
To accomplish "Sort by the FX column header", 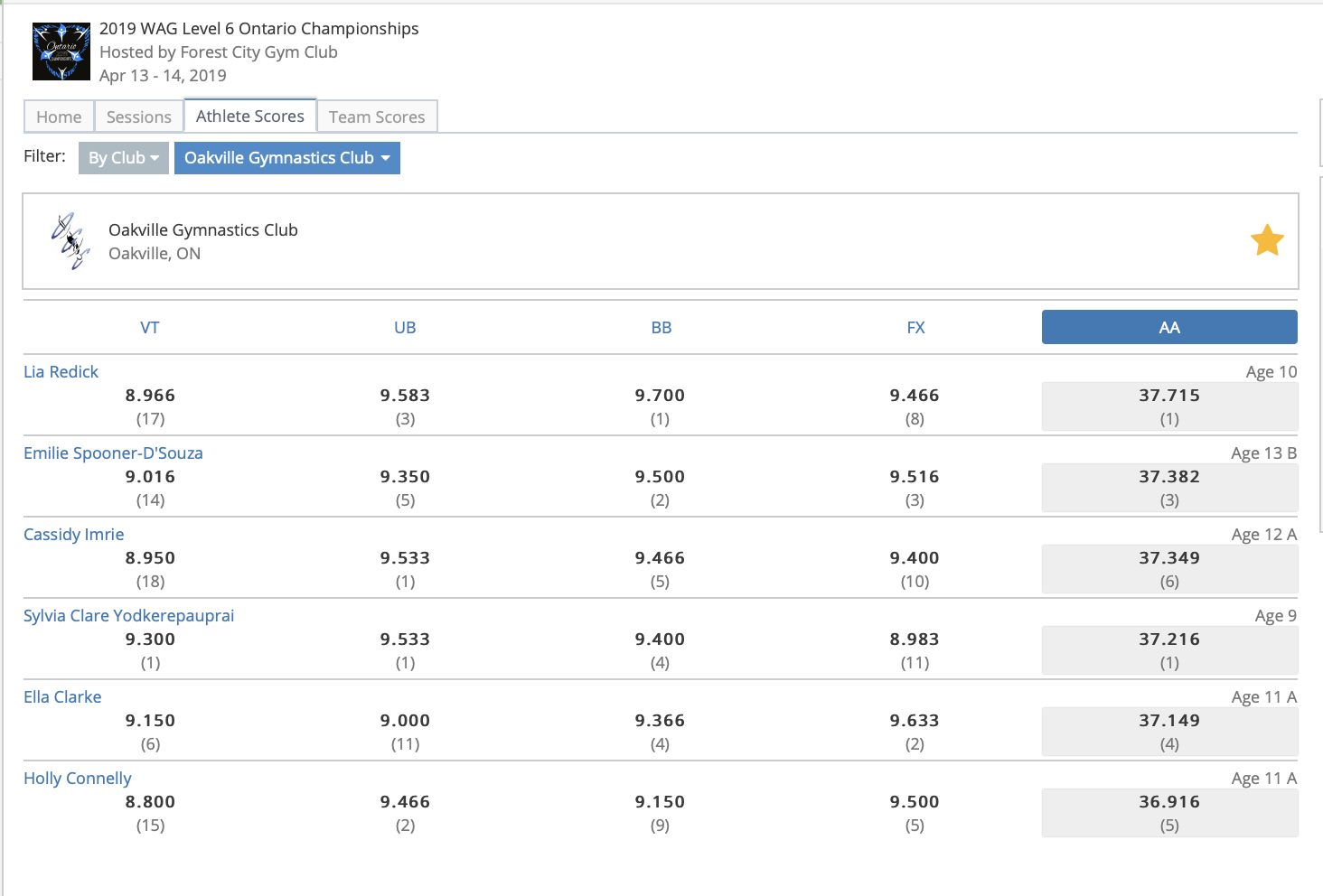I will [916, 328].
